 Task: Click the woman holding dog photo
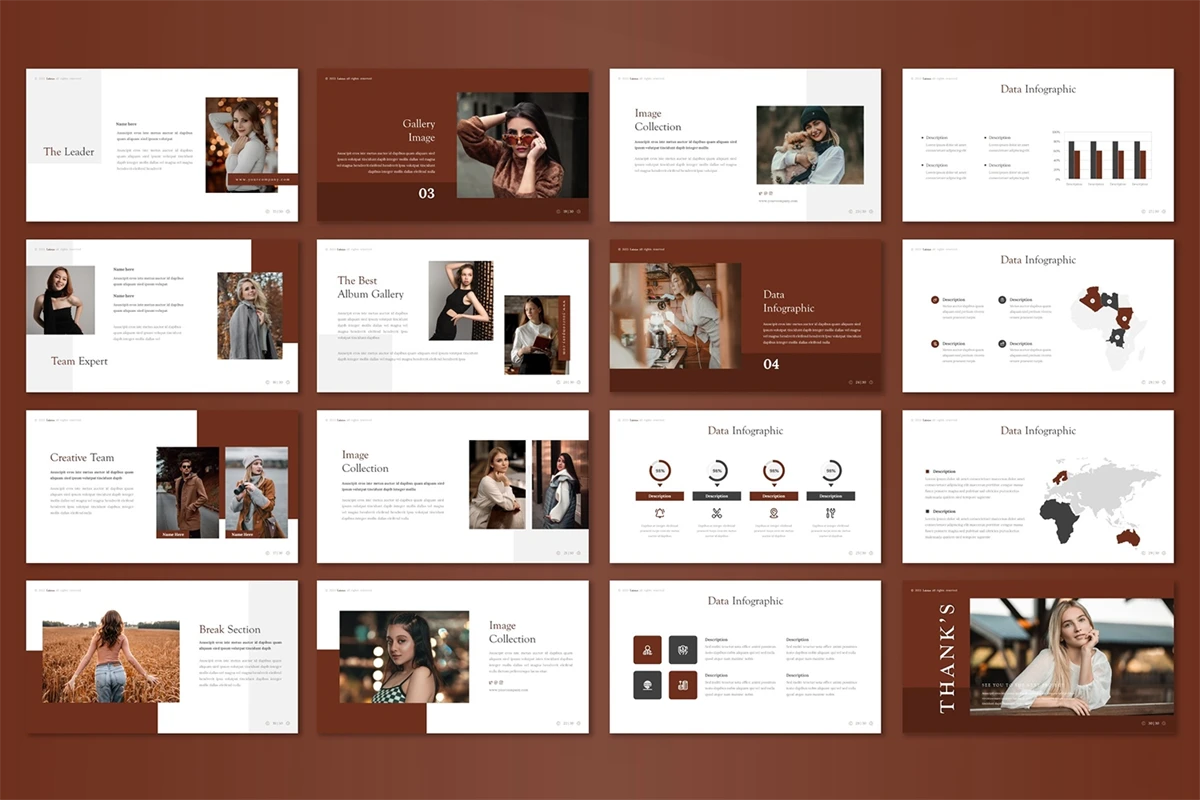[x=809, y=145]
